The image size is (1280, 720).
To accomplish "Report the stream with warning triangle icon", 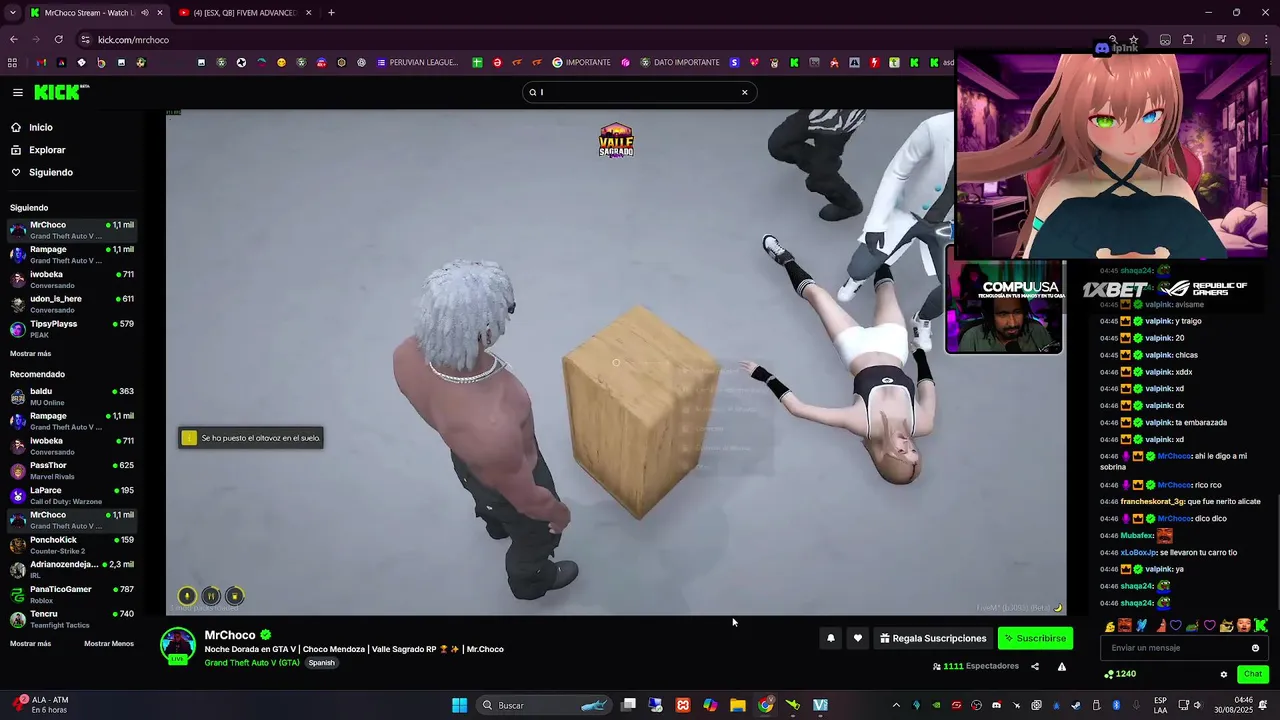I will coord(1062,667).
